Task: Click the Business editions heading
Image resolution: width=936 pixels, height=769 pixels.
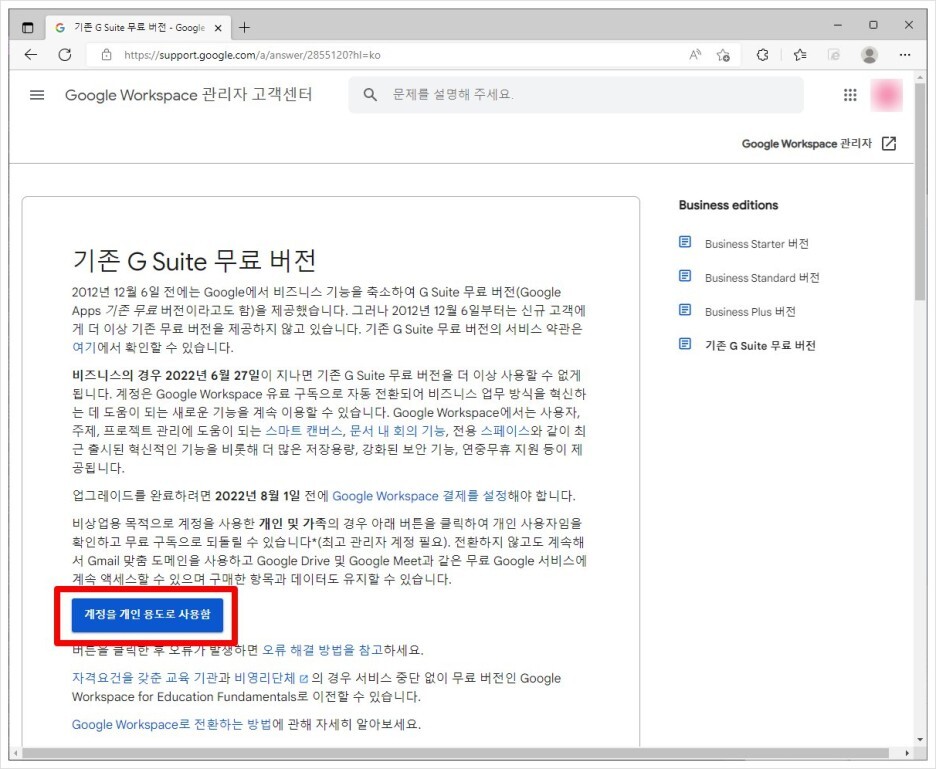Action: tap(728, 205)
